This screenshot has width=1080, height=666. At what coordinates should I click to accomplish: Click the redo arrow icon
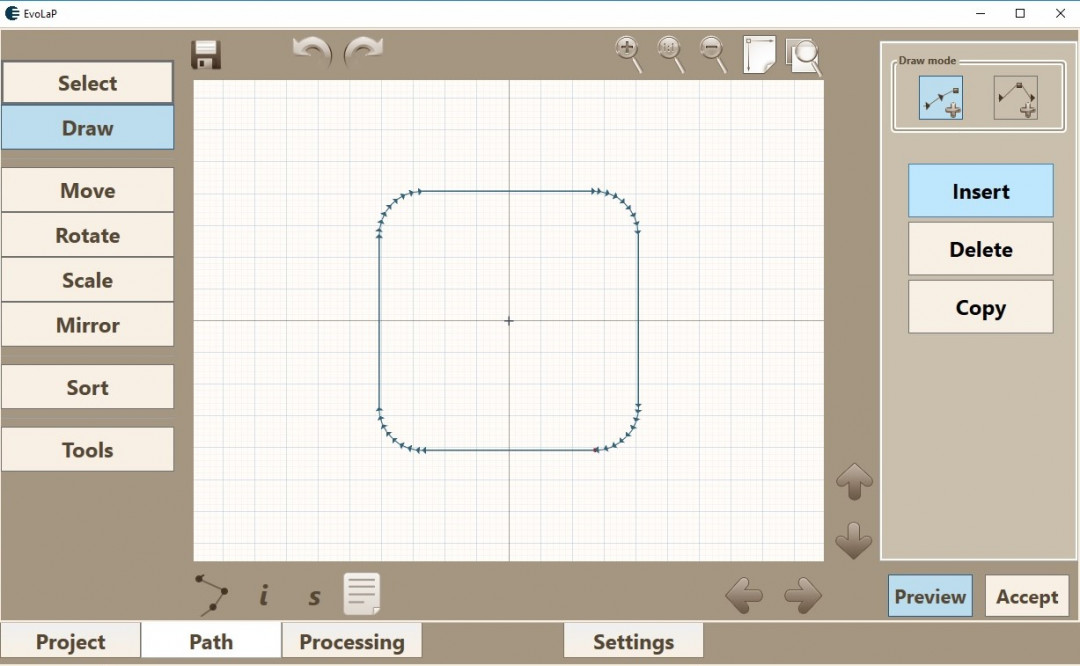363,52
